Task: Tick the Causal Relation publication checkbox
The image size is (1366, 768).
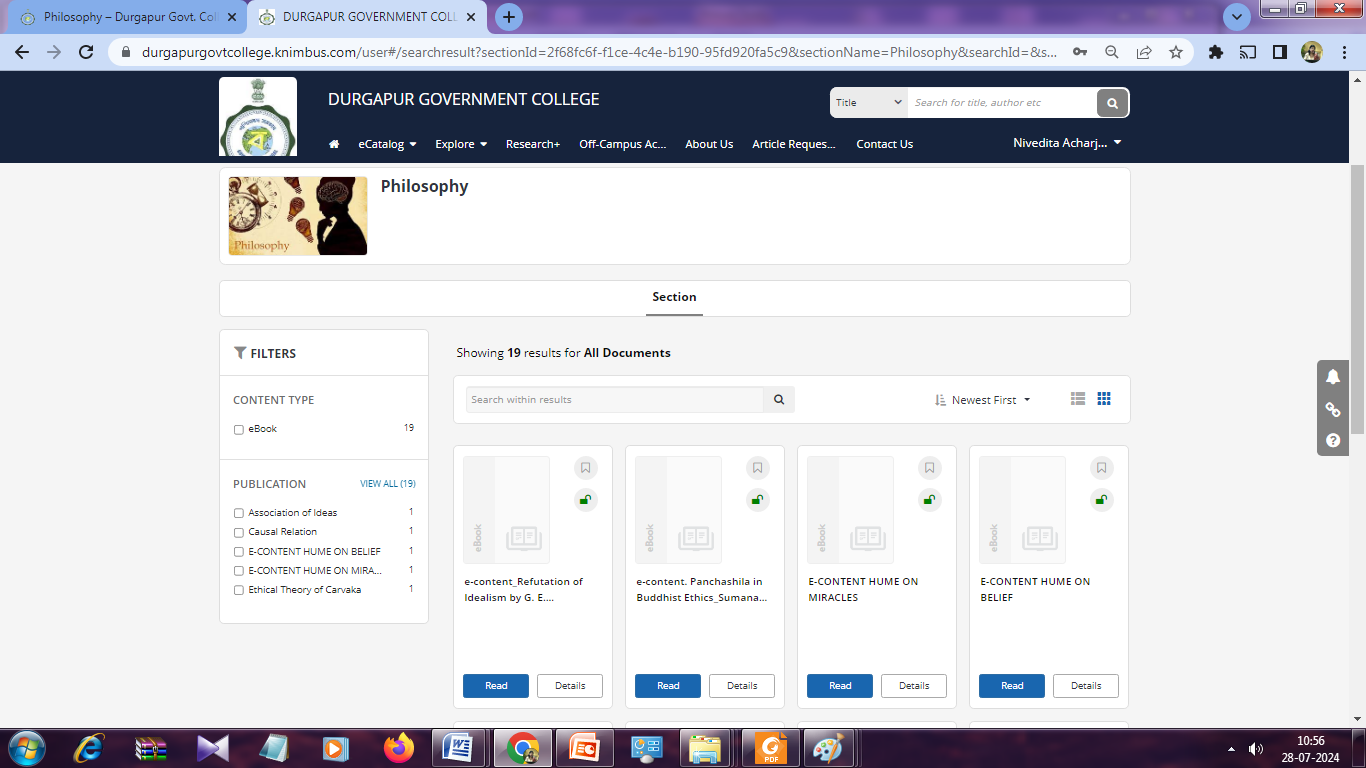Action: click(239, 533)
